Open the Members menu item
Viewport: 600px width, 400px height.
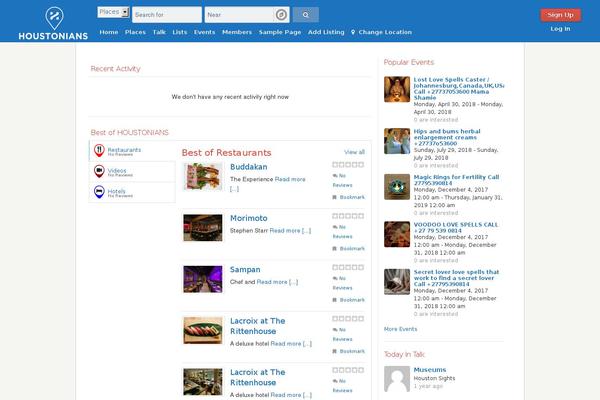(x=237, y=33)
